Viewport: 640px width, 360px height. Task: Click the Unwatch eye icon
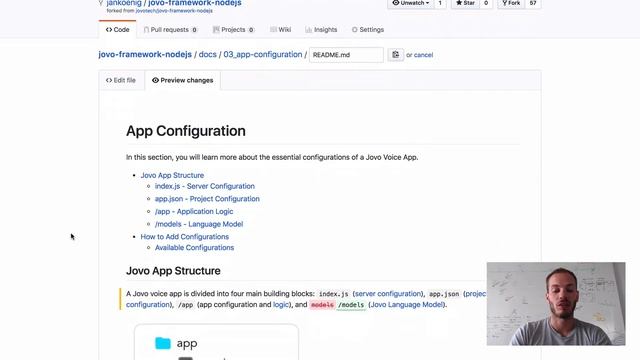396,3
